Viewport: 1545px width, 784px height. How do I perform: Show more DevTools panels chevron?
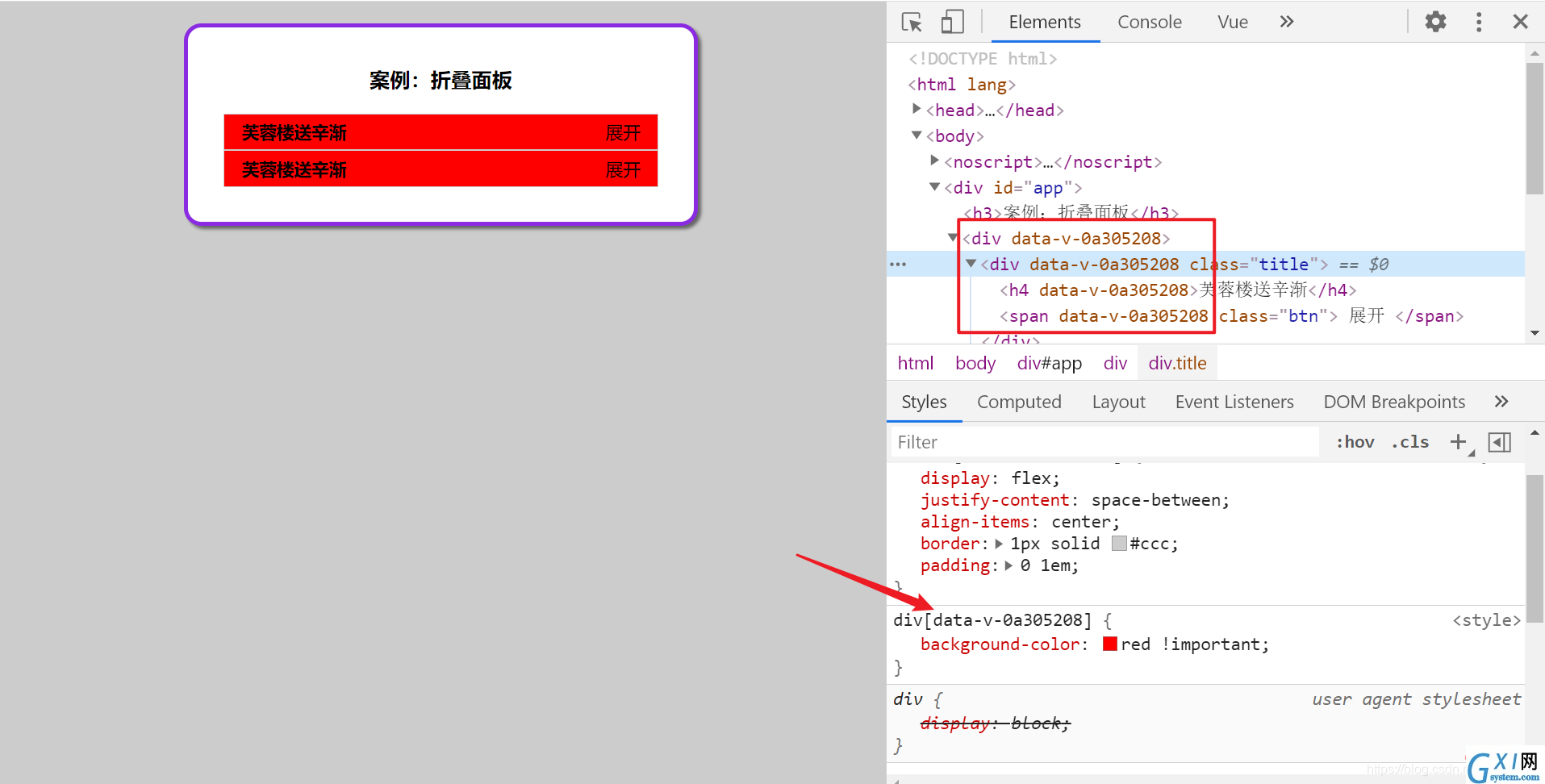pos(1287,22)
